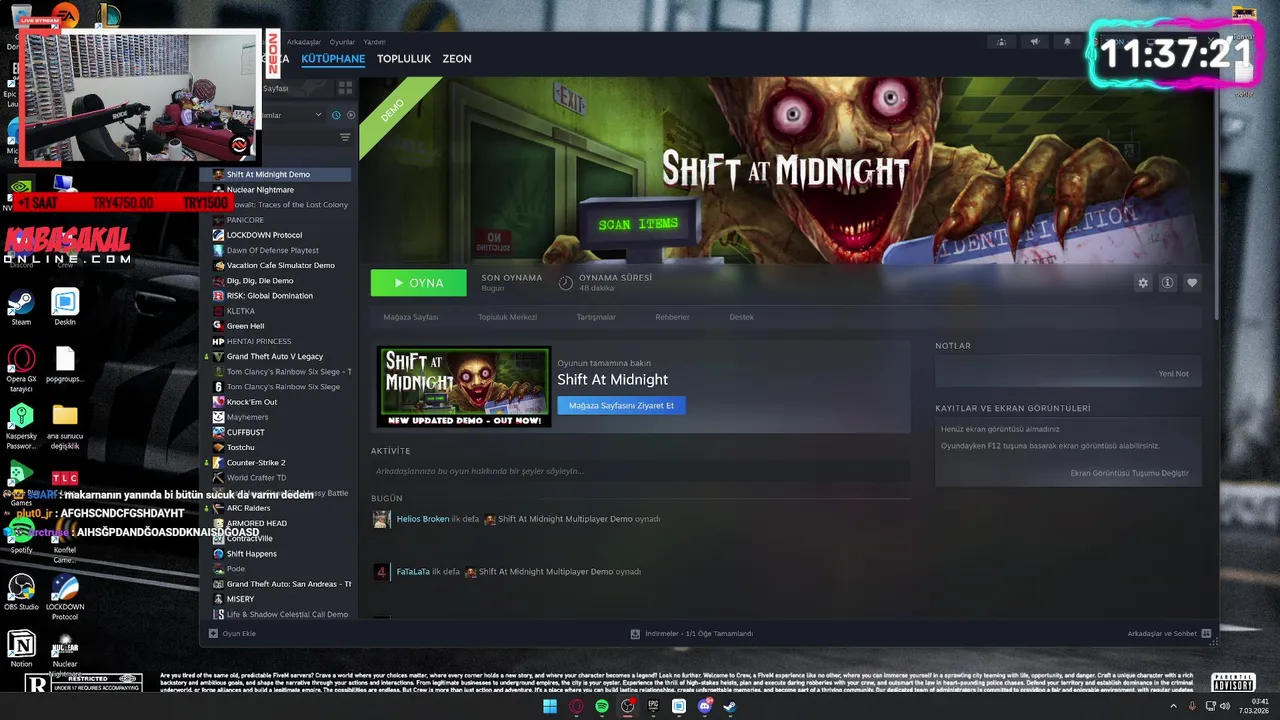The height and width of the screenshot is (720, 1280).
Task: Open game settings gear icon
Action: coord(1143,283)
